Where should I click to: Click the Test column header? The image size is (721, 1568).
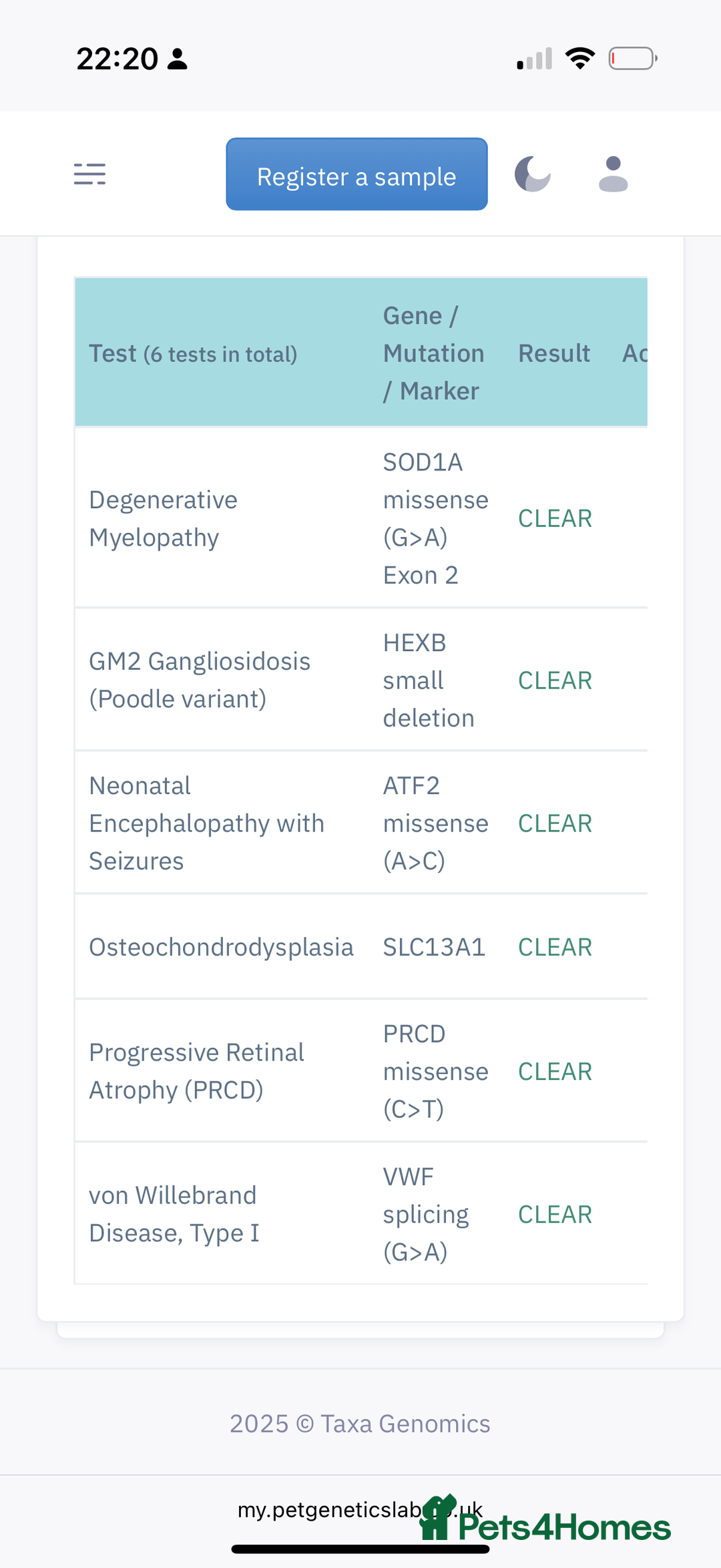tap(193, 353)
